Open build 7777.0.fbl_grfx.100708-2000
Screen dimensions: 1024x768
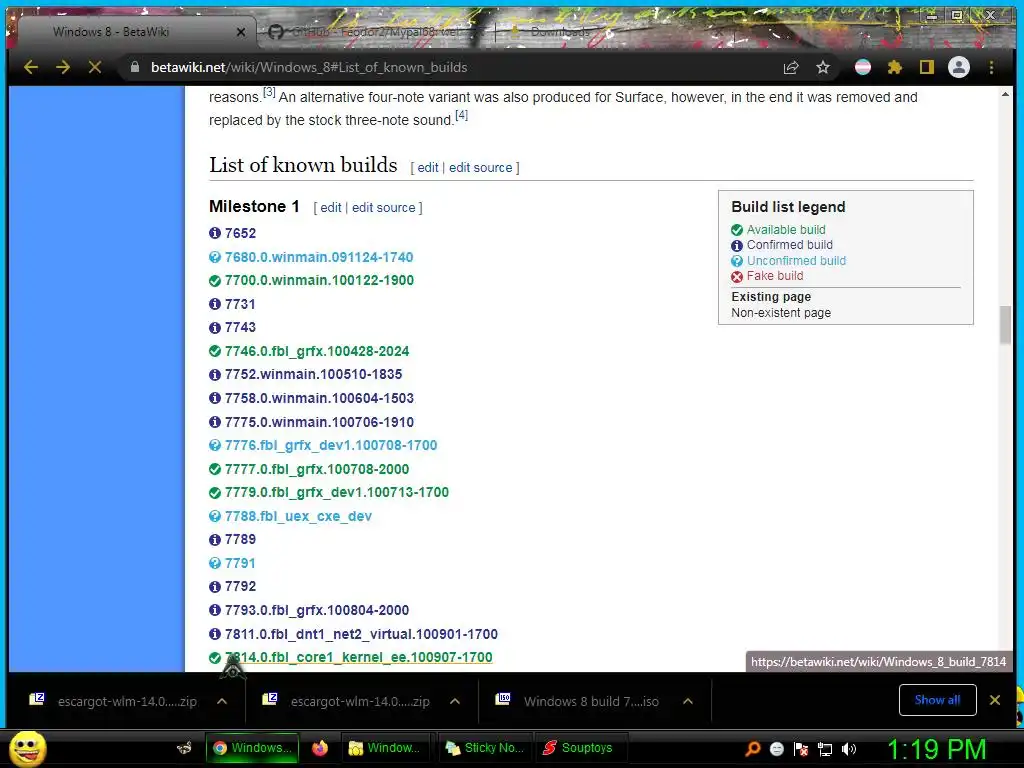[x=317, y=469]
